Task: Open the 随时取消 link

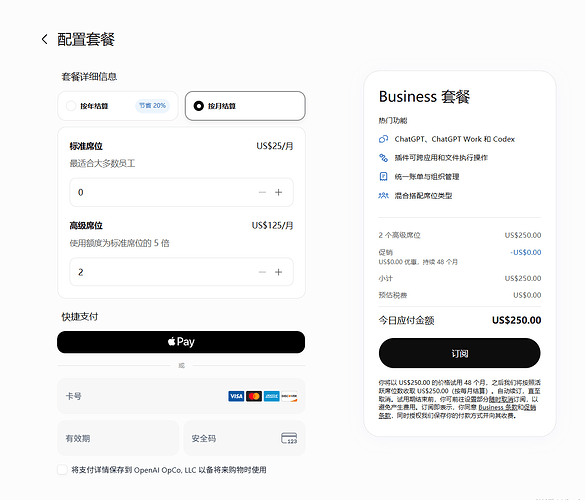Action: [x=501, y=399]
